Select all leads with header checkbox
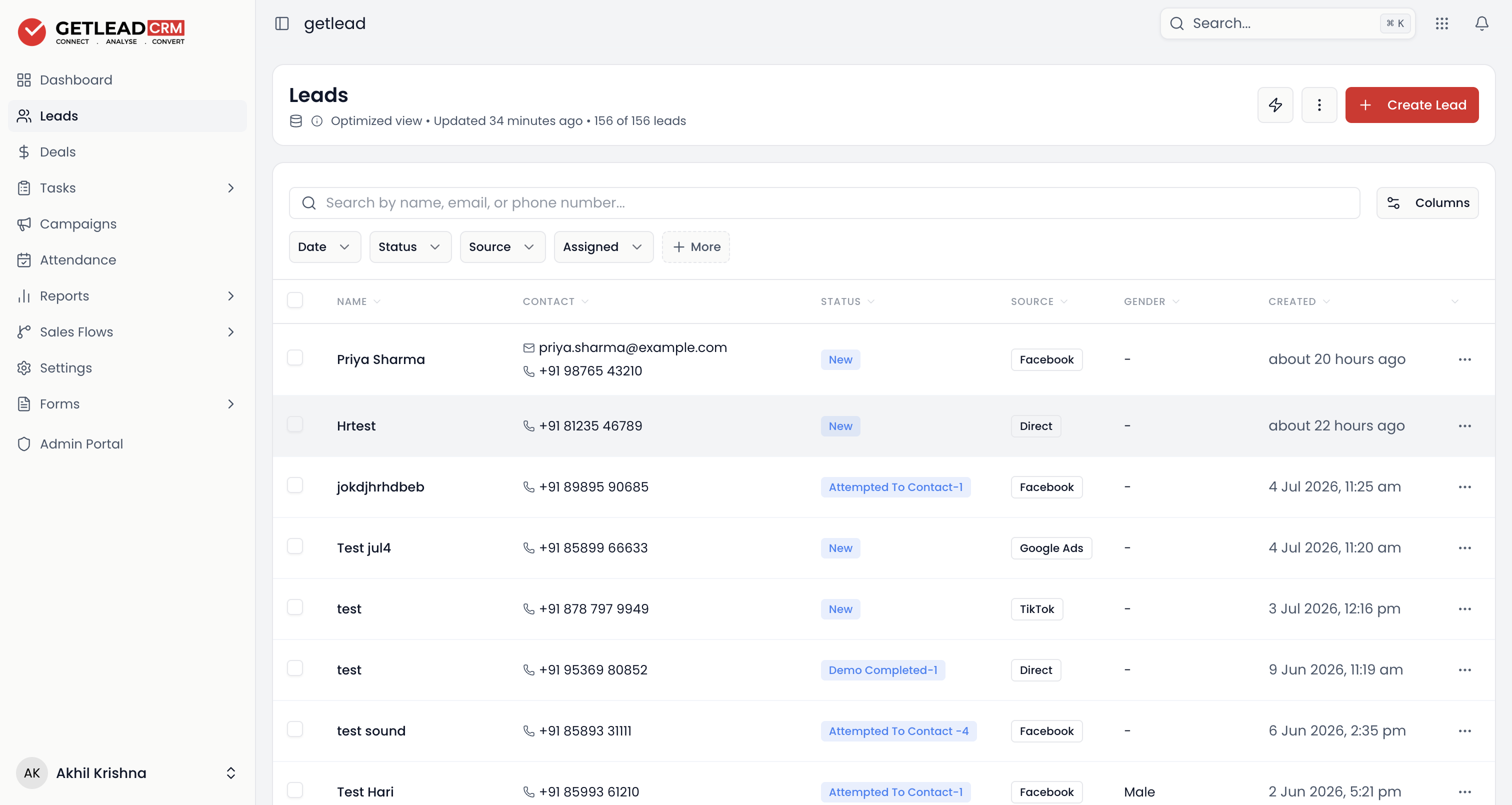The height and width of the screenshot is (805, 1512). point(294,300)
